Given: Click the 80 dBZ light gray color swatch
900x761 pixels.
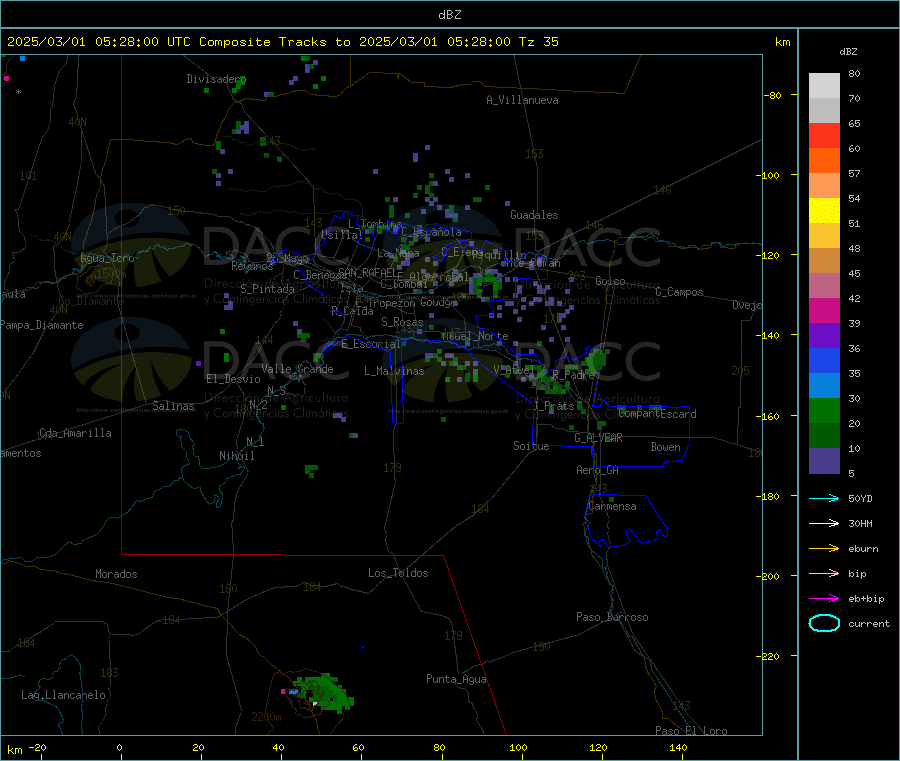Looking at the screenshot, I should point(824,86).
